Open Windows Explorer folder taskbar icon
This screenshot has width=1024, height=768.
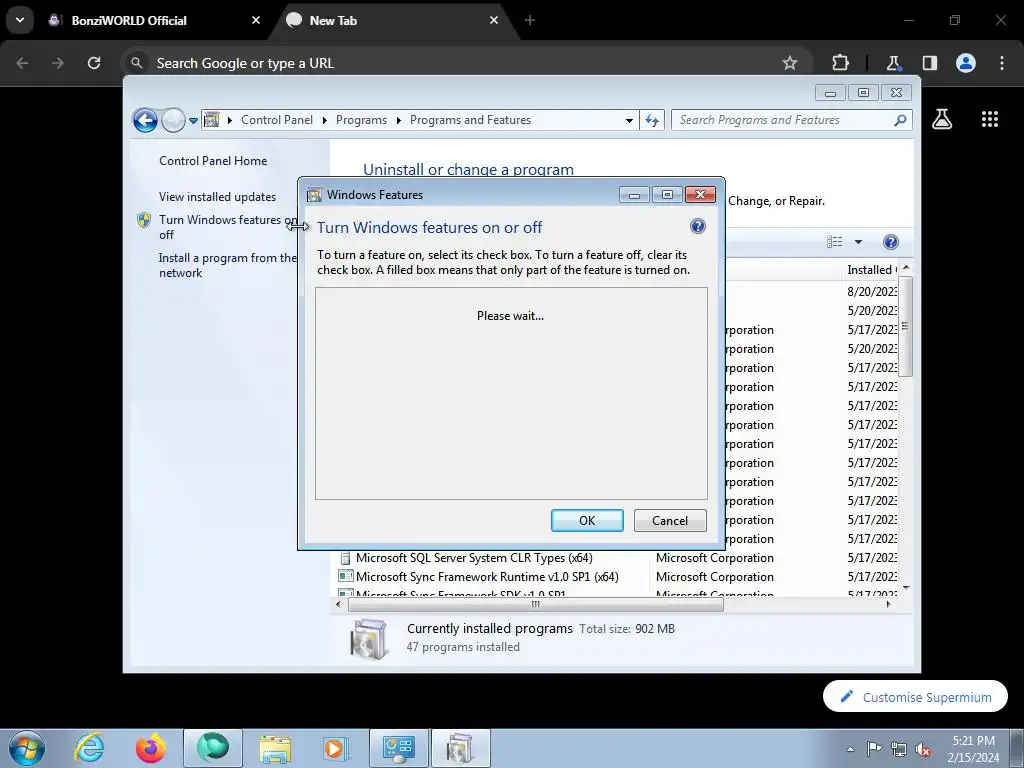pyautogui.click(x=275, y=748)
